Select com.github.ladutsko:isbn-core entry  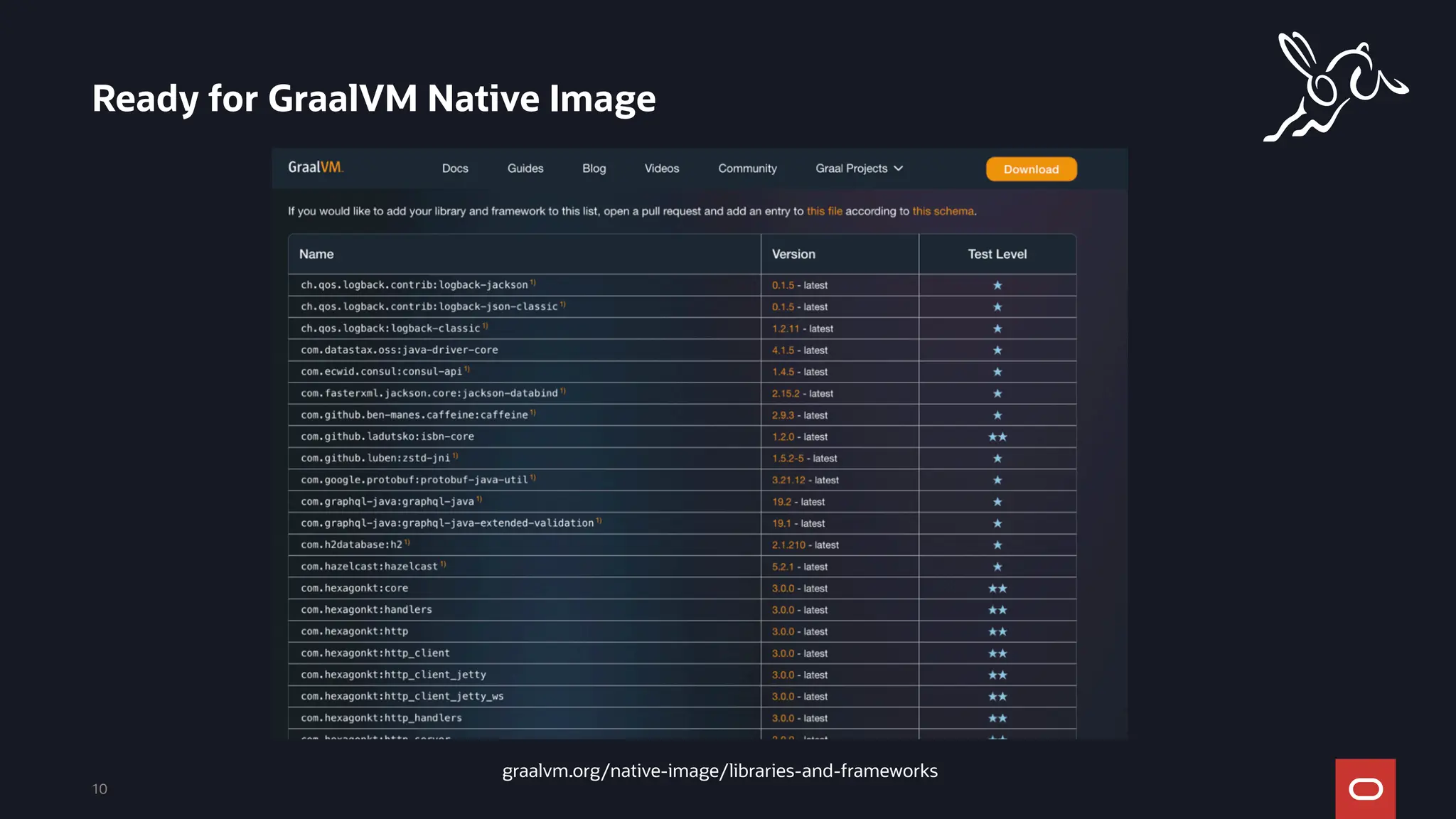(x=387, y=437)
